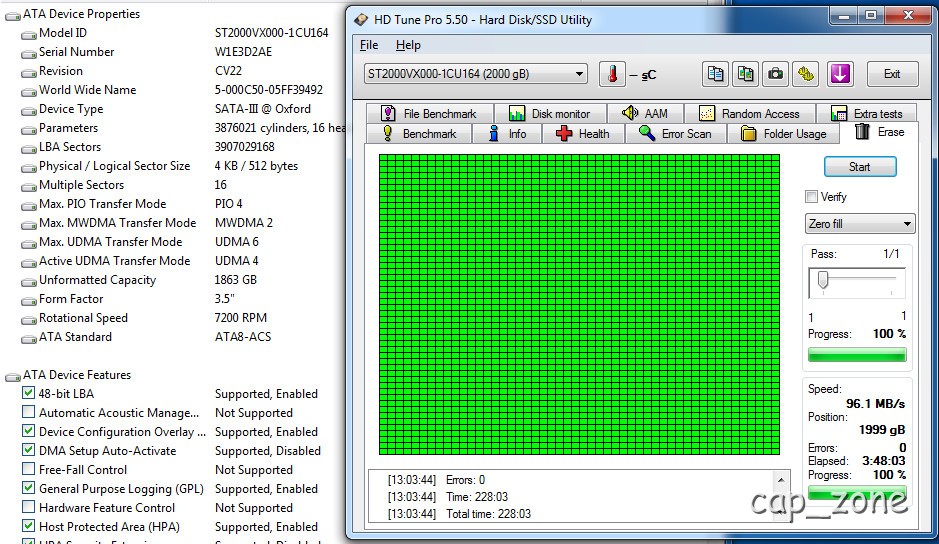The image size is (939, 544).
Task: Open the File menu
Action: [x=369, y=45]
